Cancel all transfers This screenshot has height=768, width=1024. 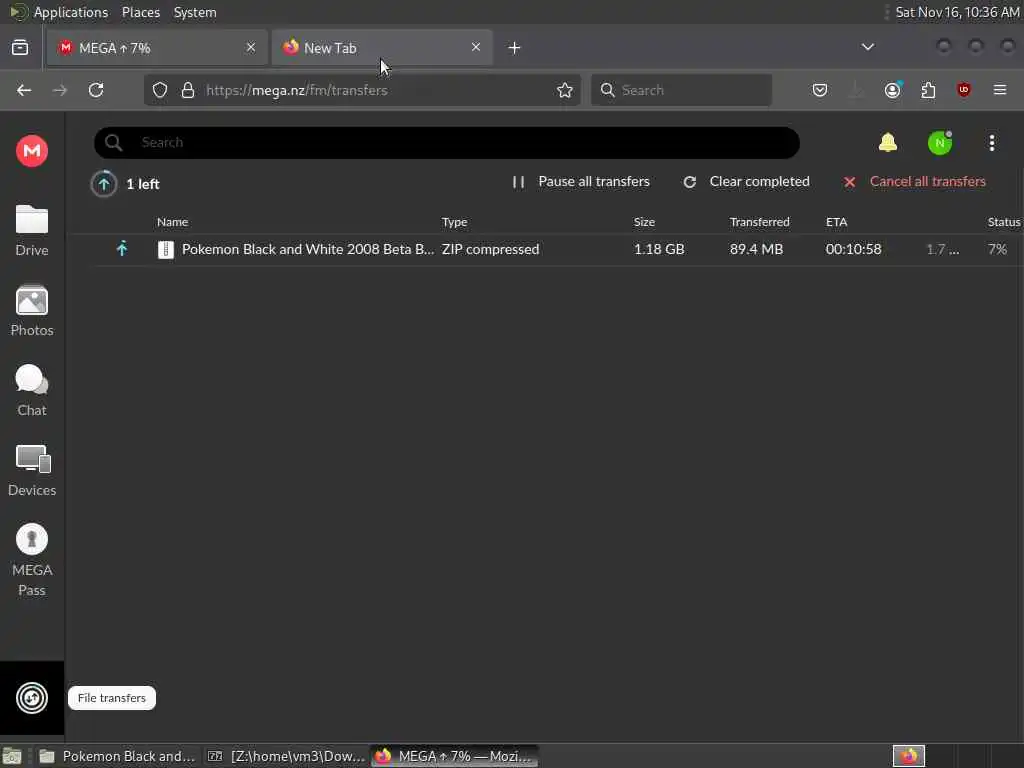[914, 182]
